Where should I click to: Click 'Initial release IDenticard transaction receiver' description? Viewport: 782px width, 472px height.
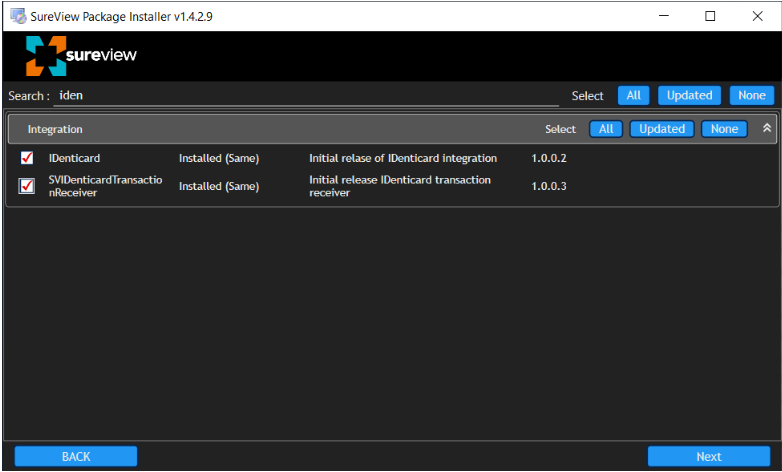(400, 186)
